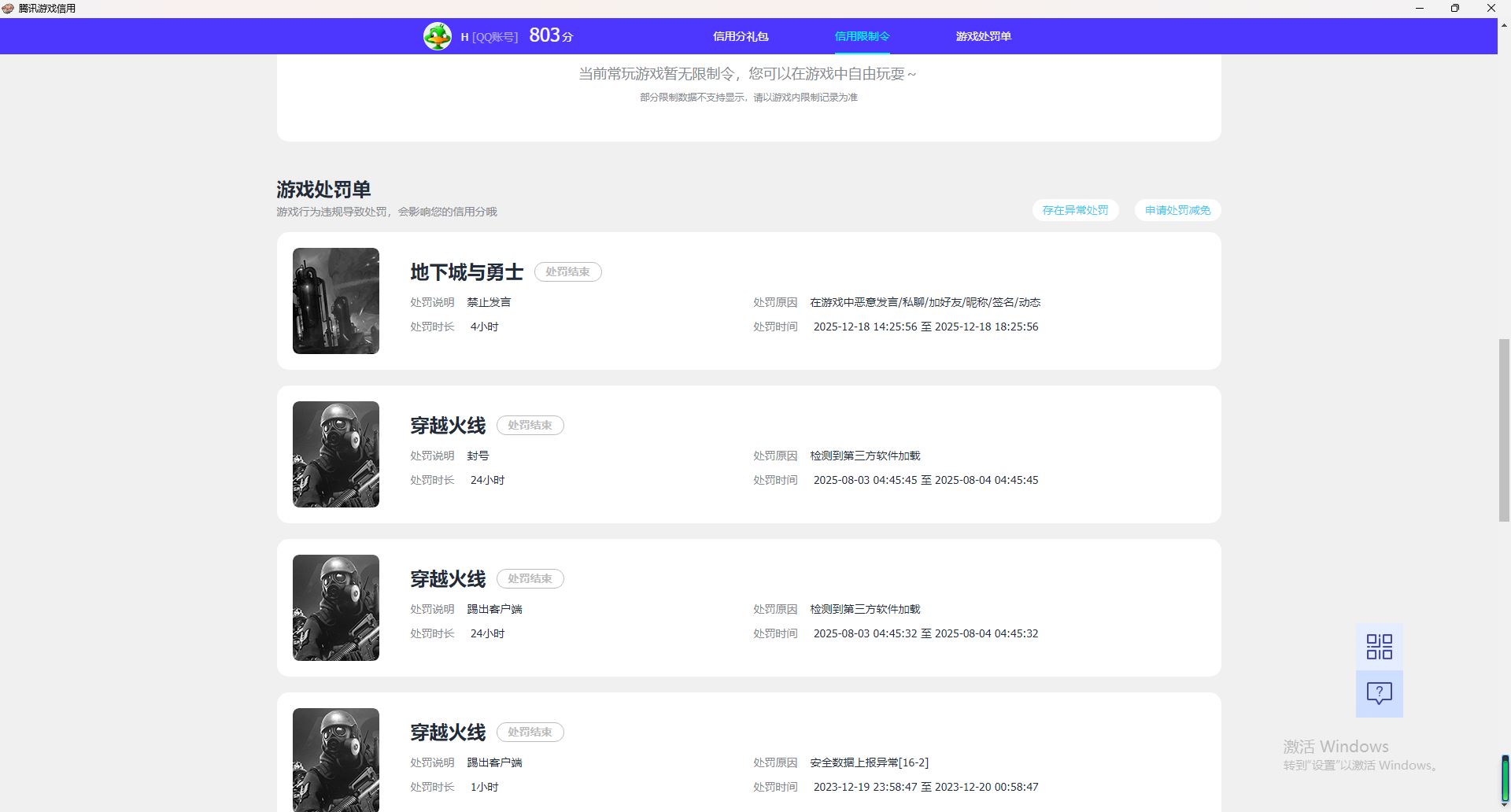This screenshot has height=812, width=1511.
Task: Switch to the 信用分礼包 tab
Action: pos(741,36)
